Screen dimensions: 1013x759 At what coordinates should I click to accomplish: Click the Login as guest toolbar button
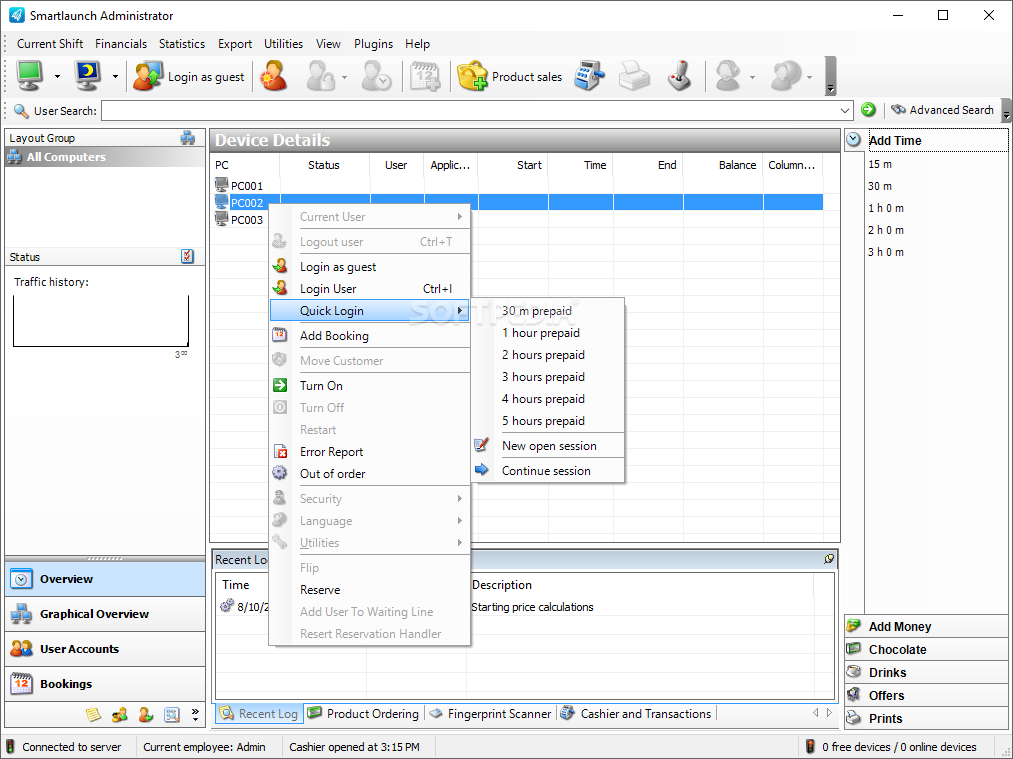(x=189, y=77)
